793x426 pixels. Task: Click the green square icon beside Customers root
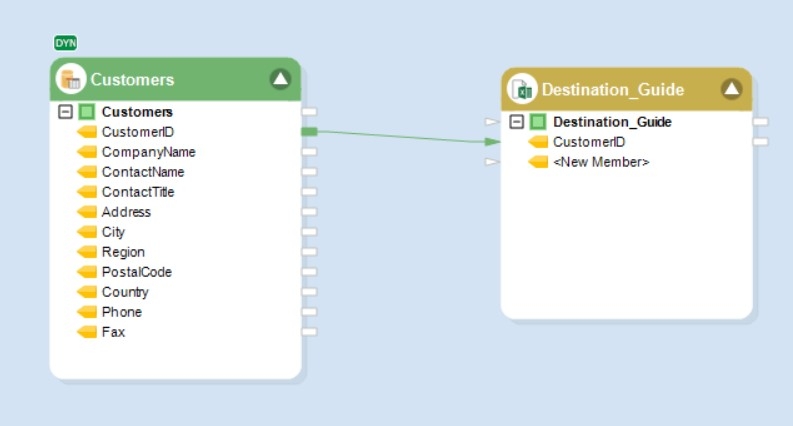(87, 112)
